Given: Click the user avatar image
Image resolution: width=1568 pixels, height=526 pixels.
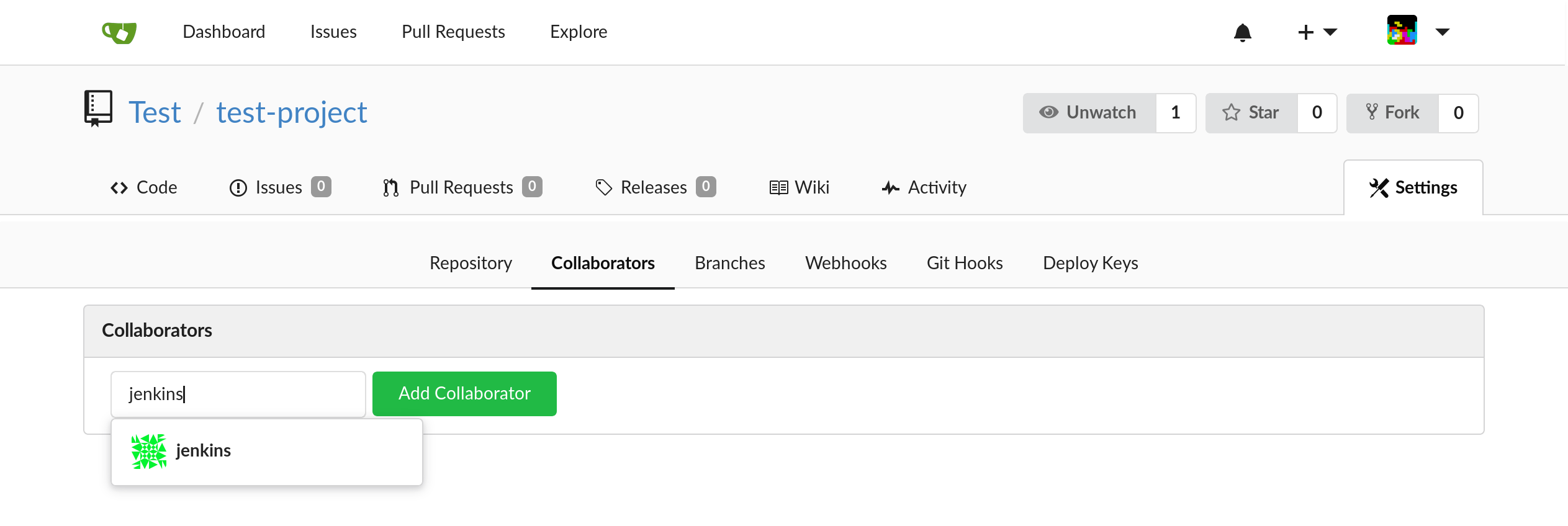Looking at the screenshot, I should point(1402,31).
